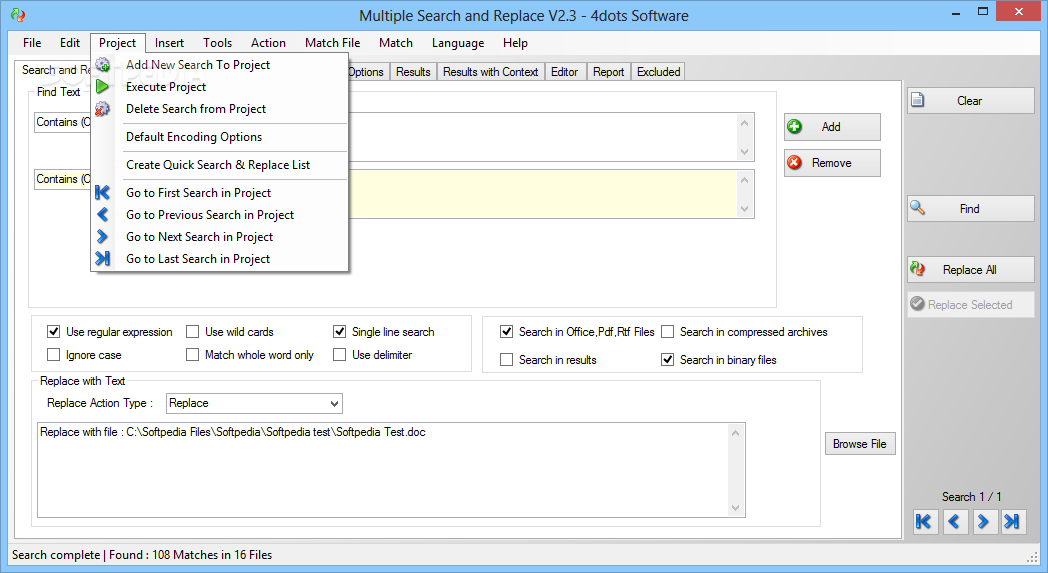The width and height of the screenshot is (1048, 573).
Task: Click the Replace Selected button
Action: 970,304
